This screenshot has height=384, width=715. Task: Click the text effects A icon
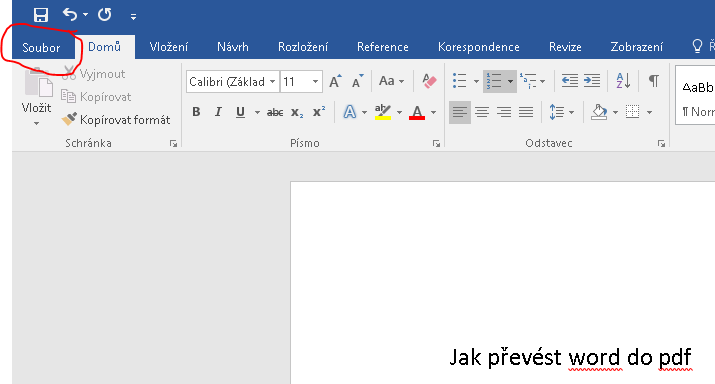tap(350, 112)
